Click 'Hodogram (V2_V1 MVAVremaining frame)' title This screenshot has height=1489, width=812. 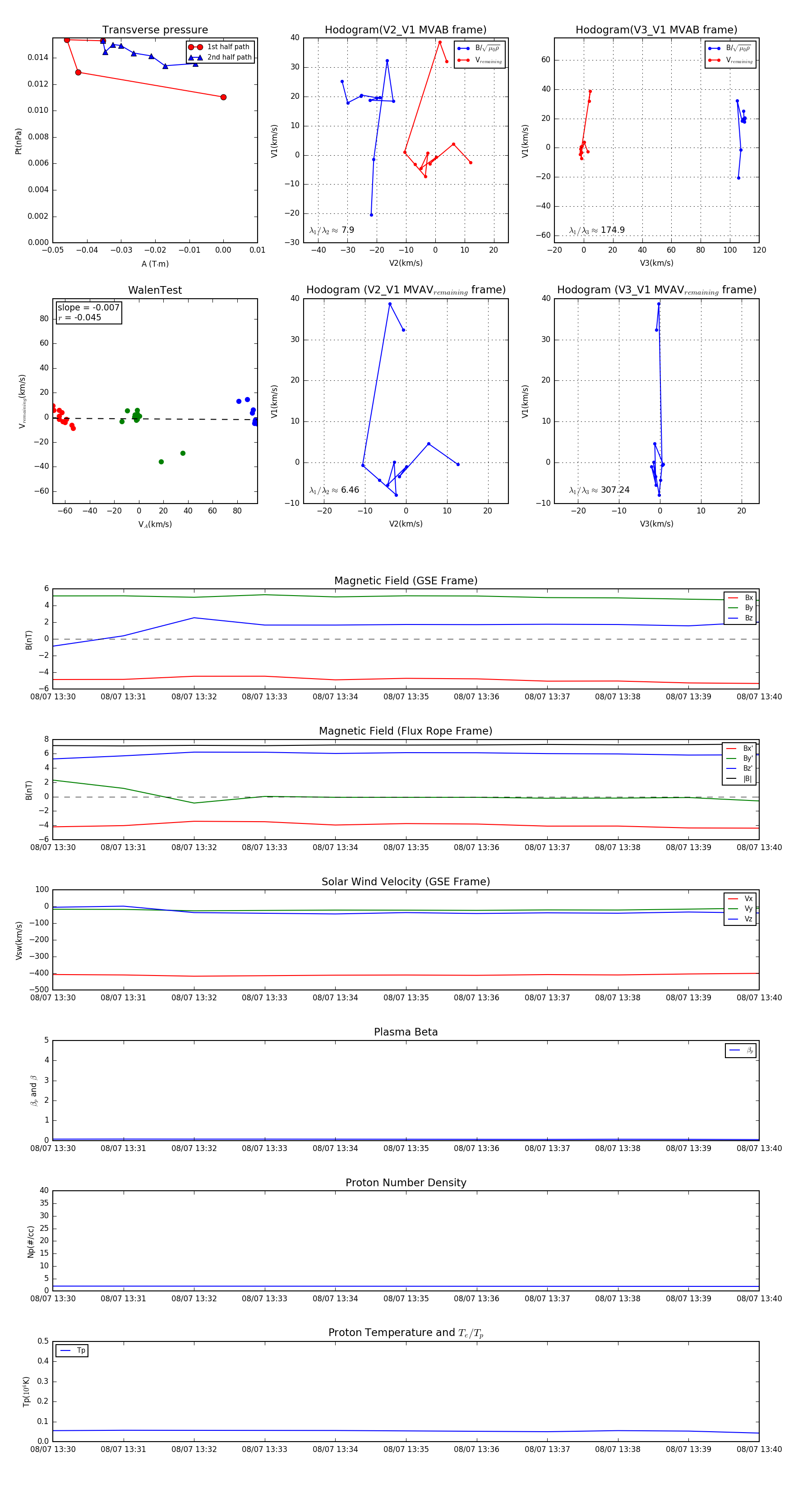click(x=406, y=290)
